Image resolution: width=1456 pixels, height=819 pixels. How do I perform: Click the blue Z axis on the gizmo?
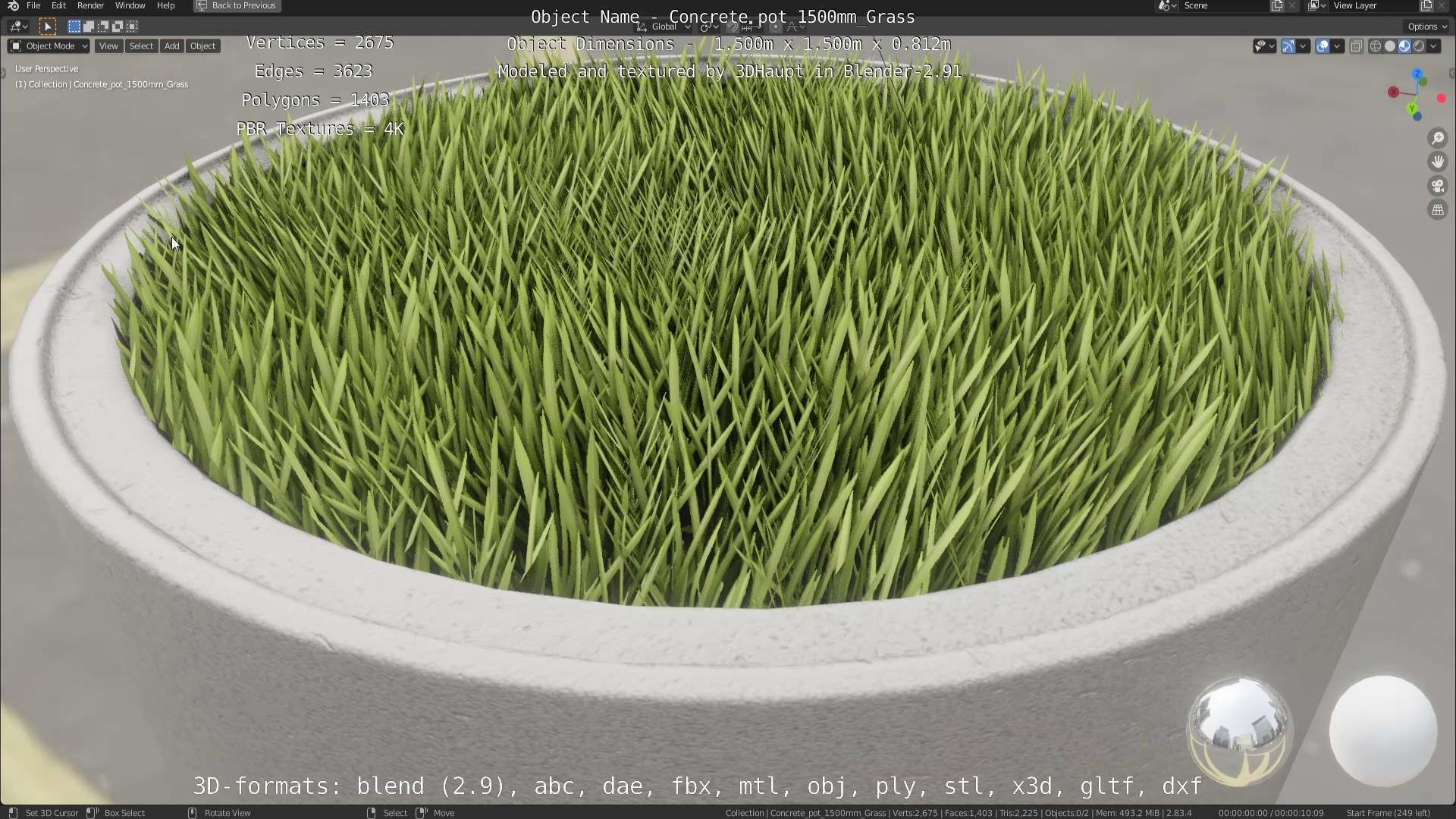(1417, 74)
